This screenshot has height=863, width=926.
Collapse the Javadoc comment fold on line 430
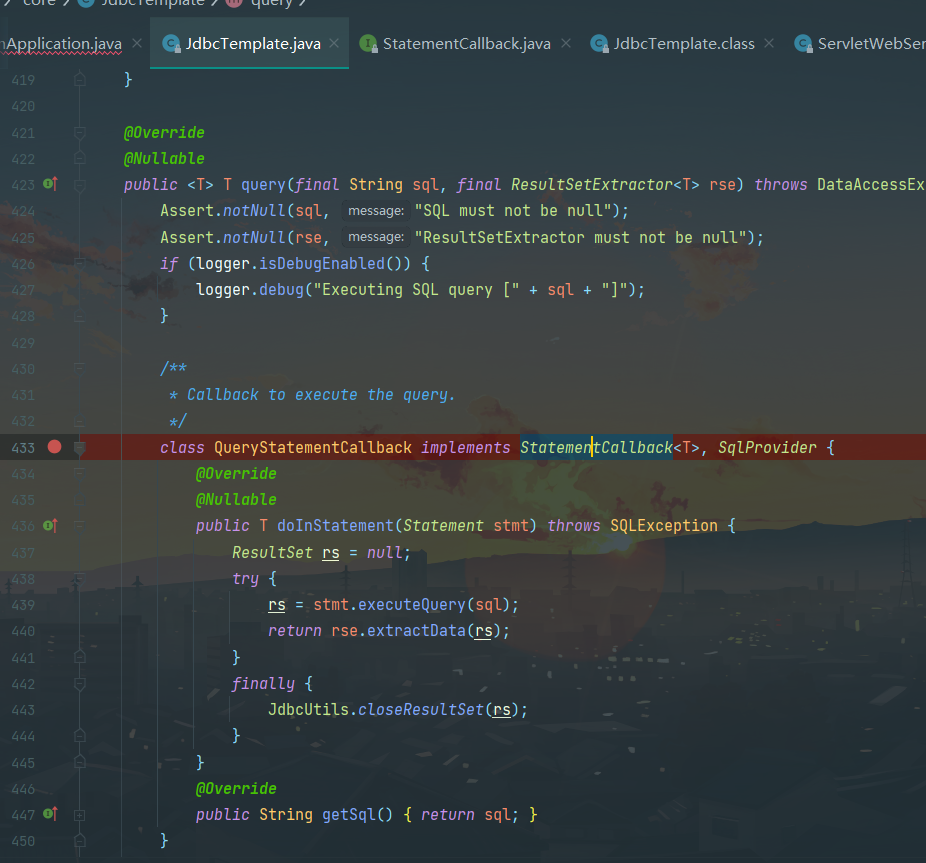(80, 369)
